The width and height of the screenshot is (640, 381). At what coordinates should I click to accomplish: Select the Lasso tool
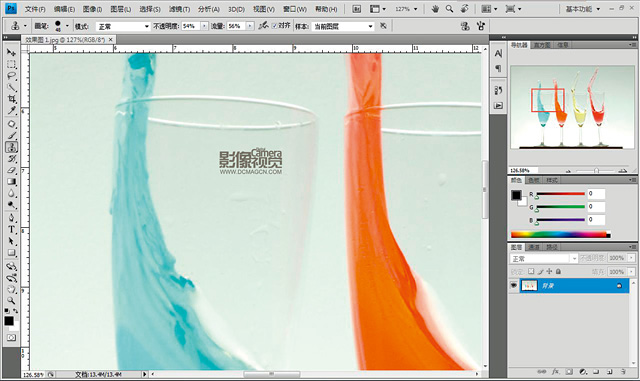click(x=11, y=76)
